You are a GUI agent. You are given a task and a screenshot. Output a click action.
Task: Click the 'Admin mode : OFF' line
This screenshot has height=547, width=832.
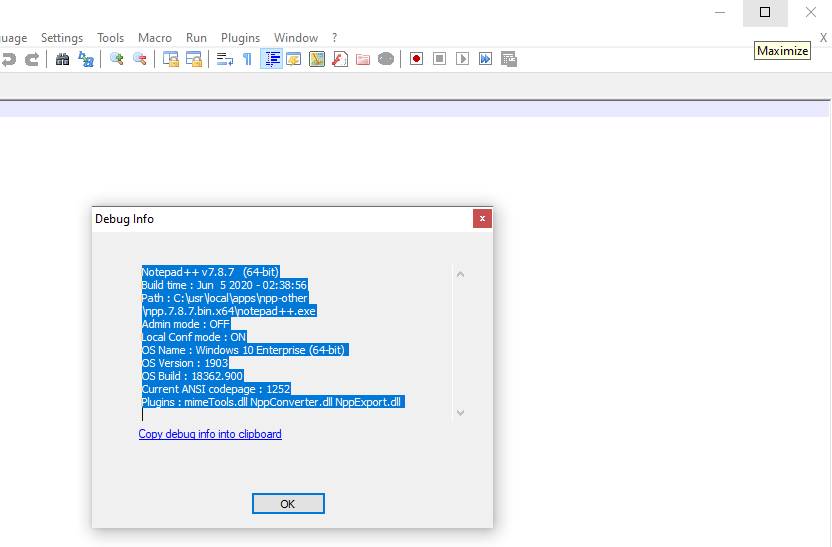[186, 324]
